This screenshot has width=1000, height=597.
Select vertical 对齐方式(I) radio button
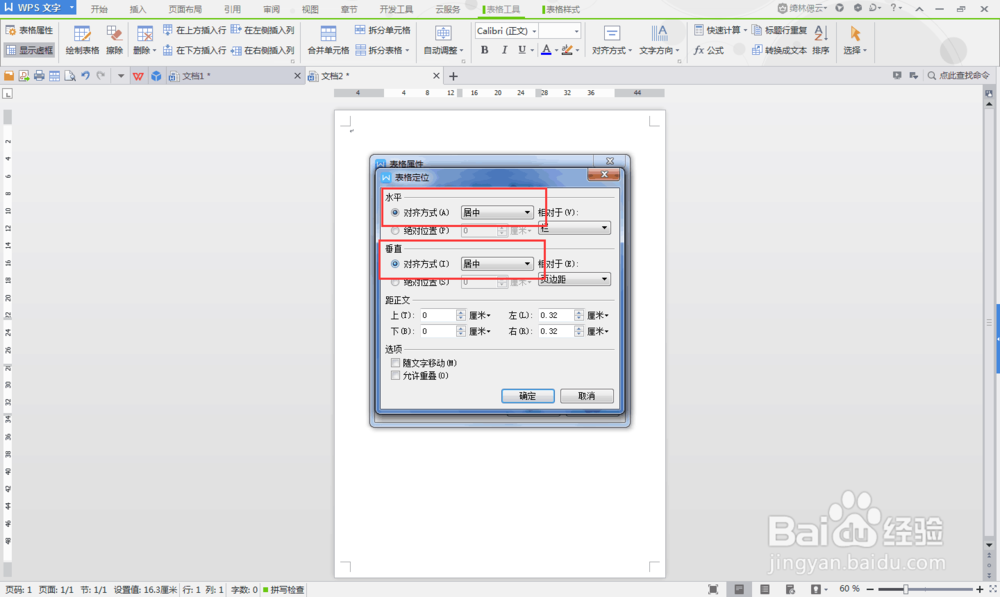coord(395,263)
